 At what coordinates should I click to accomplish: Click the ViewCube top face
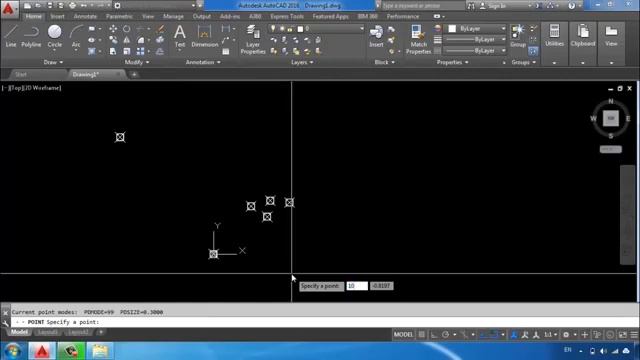(611, 118)
